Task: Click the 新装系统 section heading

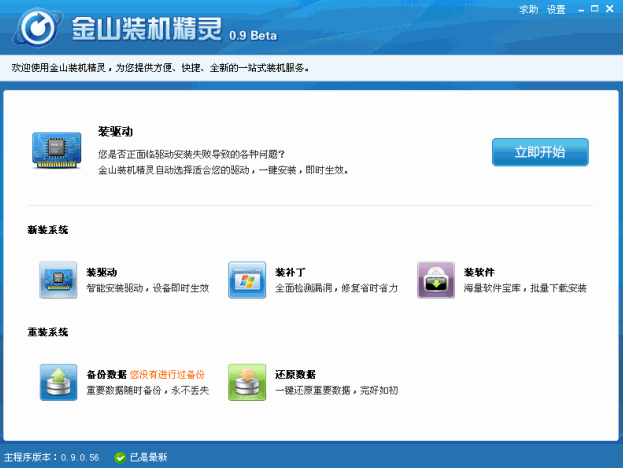Action: coord(48,230)
